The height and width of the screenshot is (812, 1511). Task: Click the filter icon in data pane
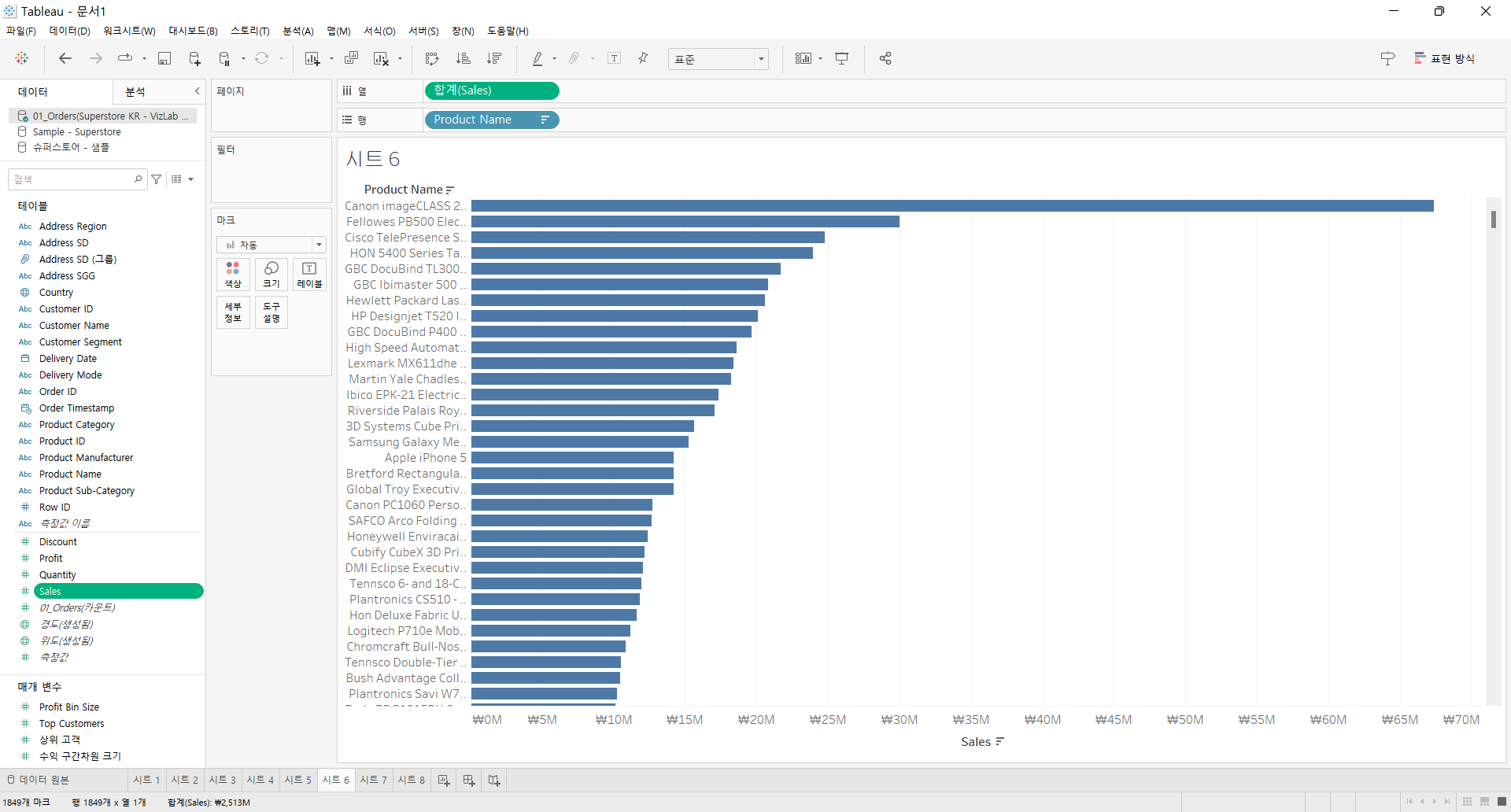click(157, 179)
